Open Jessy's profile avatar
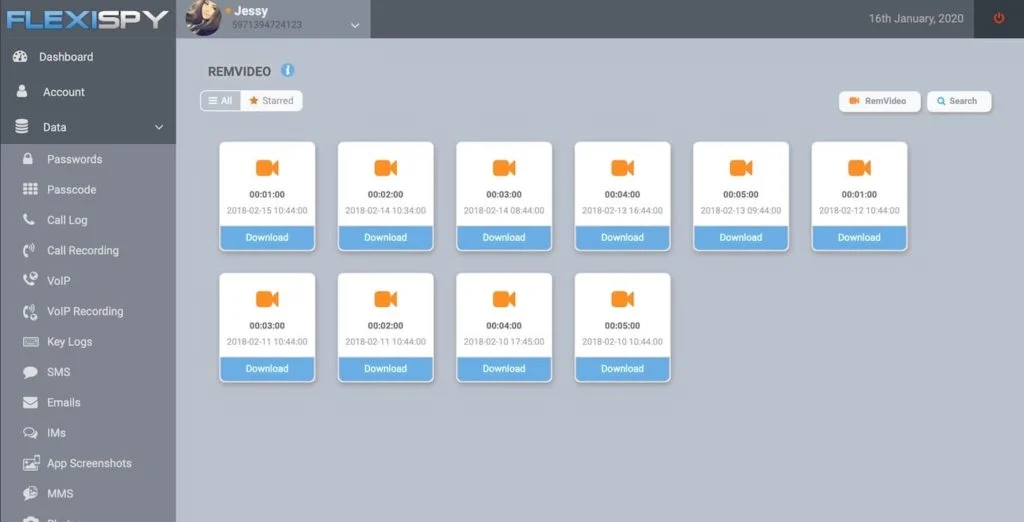Viewport: 1024px width, 522px height. click(x=203, y=18)
